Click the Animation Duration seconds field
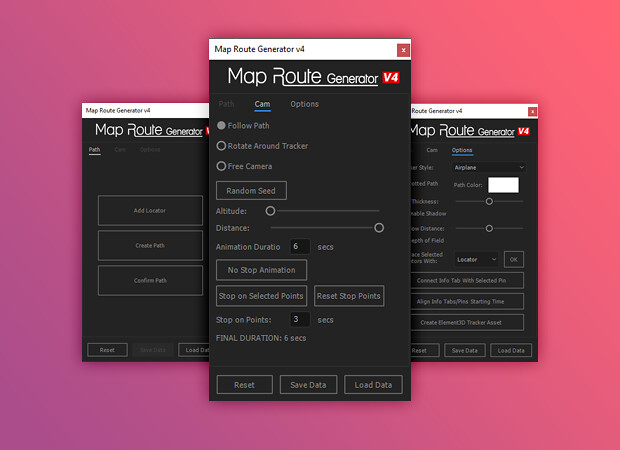Viewport: 620px width, 450px height. [x=300, y=246]
